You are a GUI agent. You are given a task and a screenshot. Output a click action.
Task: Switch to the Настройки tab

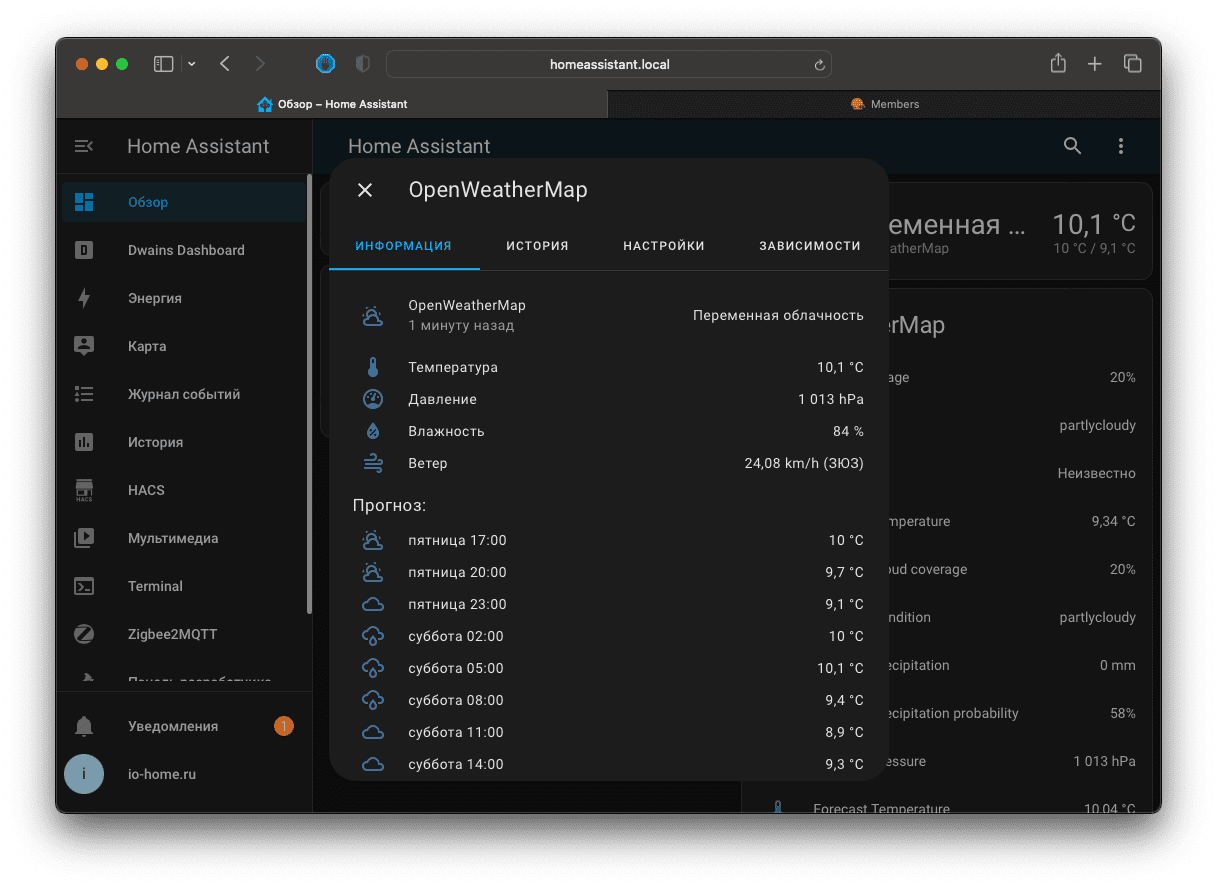coord(664,246)
